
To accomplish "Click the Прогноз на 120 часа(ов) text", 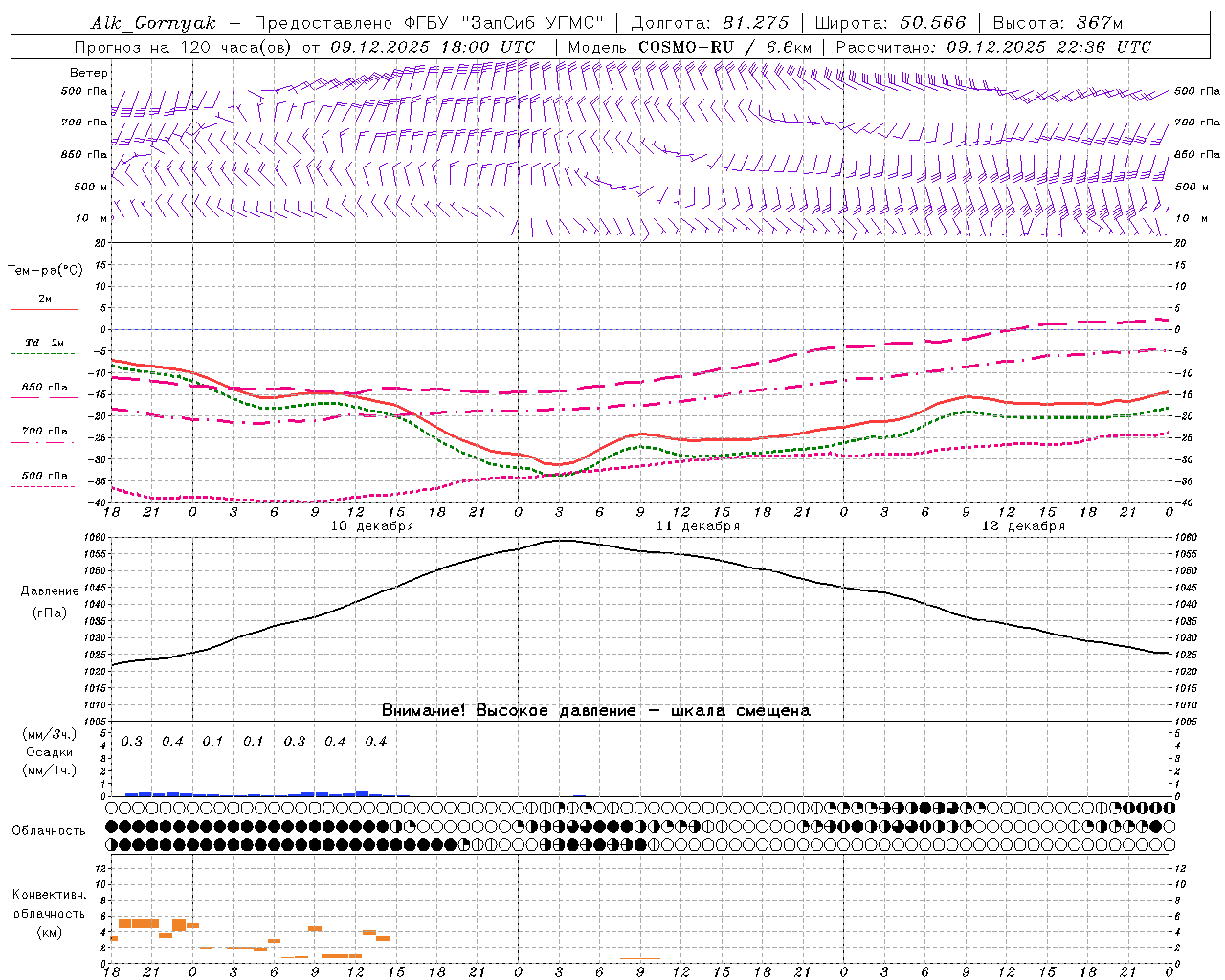I will pyautogui.click(x=186, y=47).
